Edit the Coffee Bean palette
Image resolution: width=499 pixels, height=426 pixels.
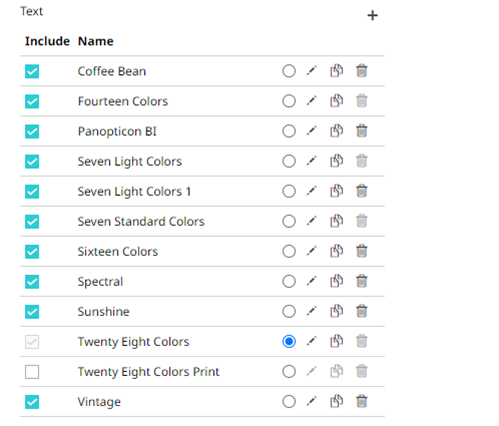pyautogui.click(x=311, y=71)
